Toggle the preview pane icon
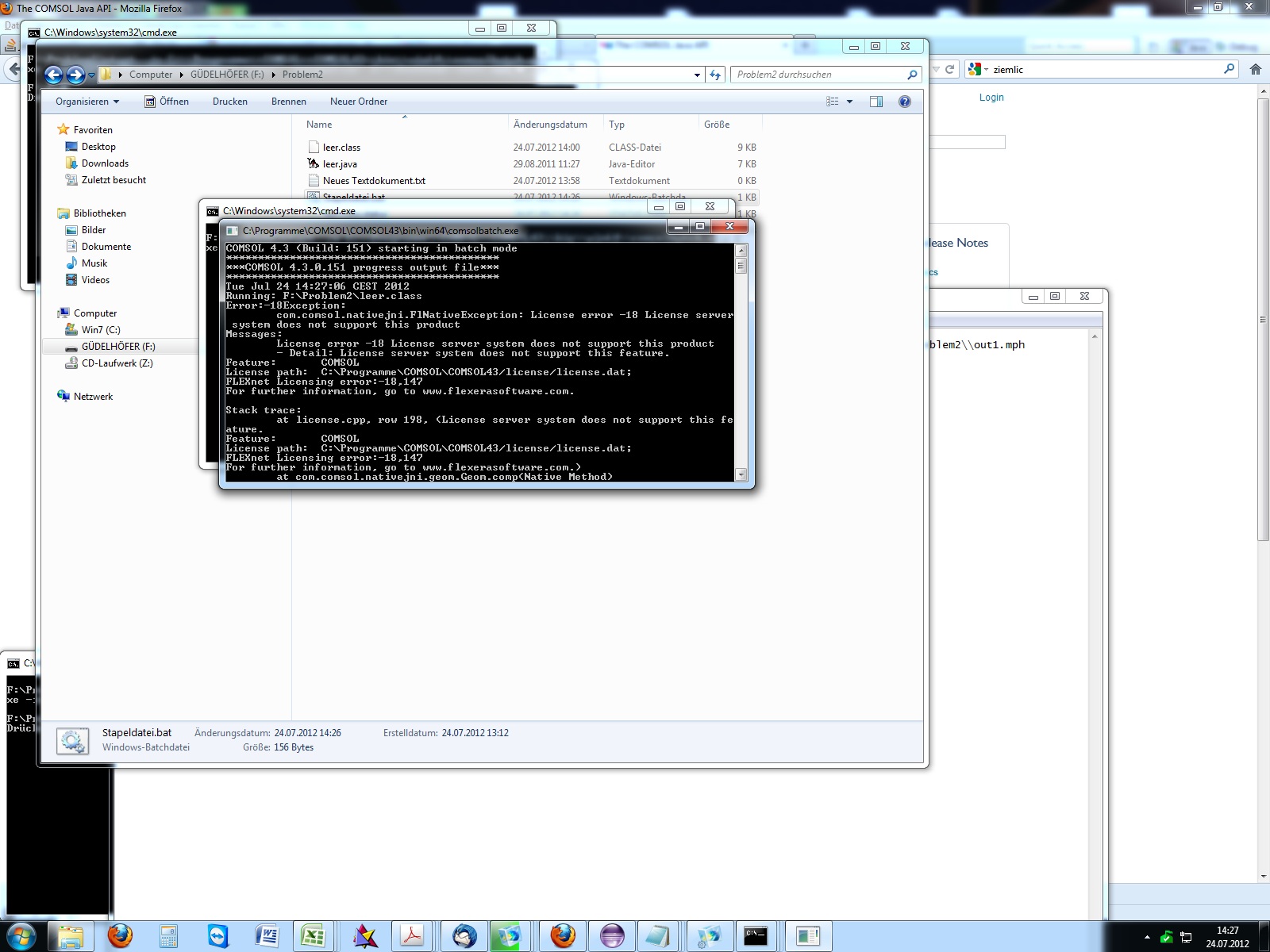Image resolution: width=1270 pixels, height=952 pixels. coord(876,102)
